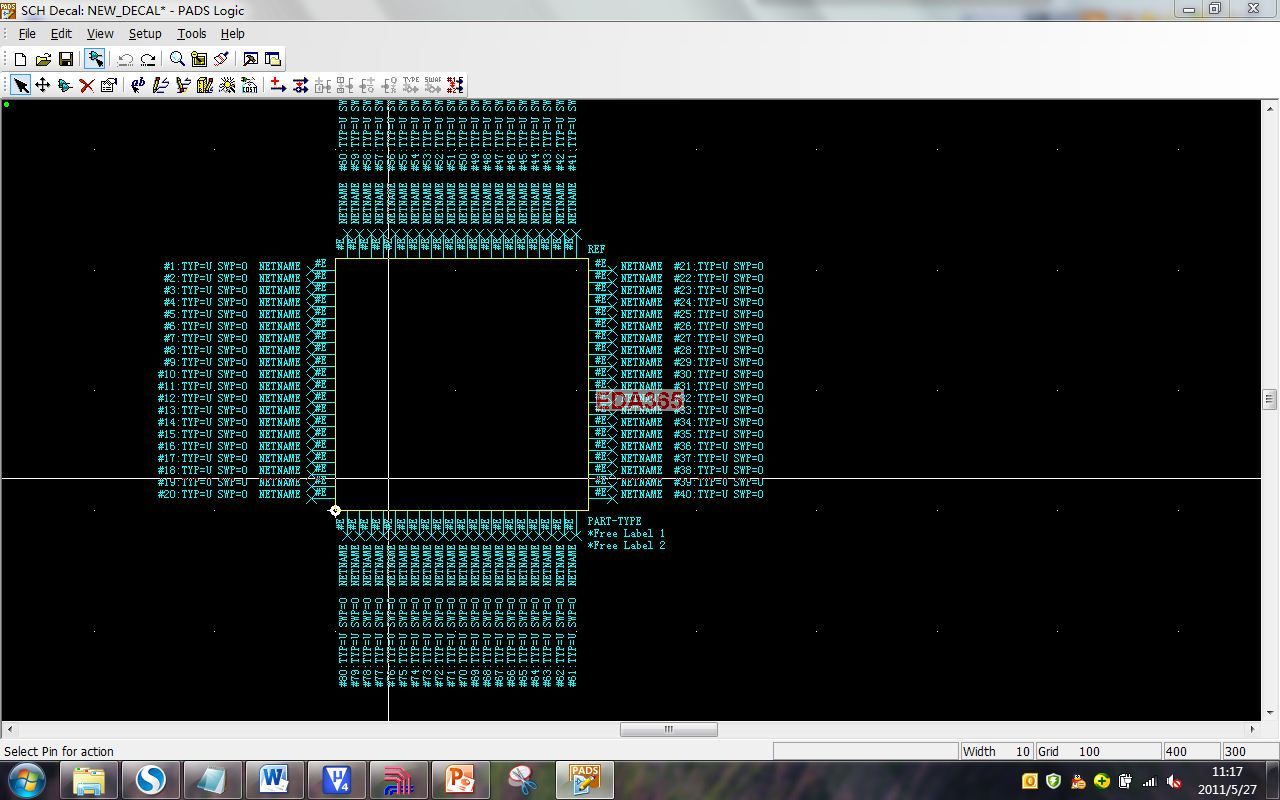Pick the Duplicate tool
This screenshot has height=800, width=1280.
pyautogui.click(x=65, y=85)
